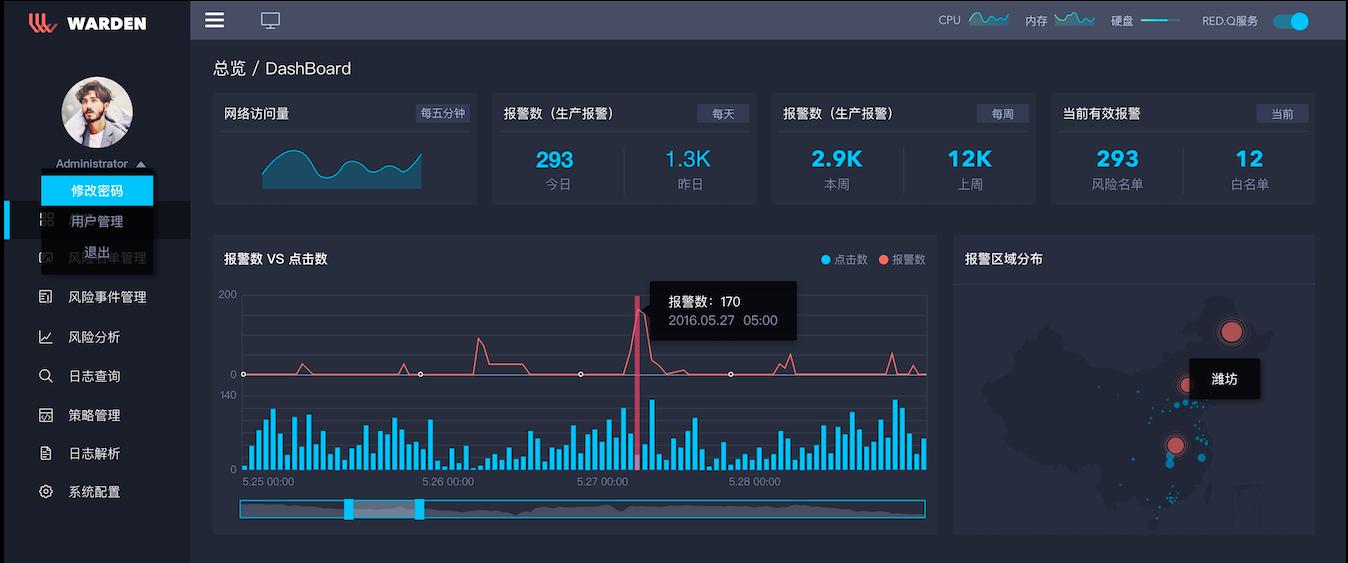This screenshot has width=1348, height=563.
Task: Click the 每天 period badge
Action: pos(723,114)
